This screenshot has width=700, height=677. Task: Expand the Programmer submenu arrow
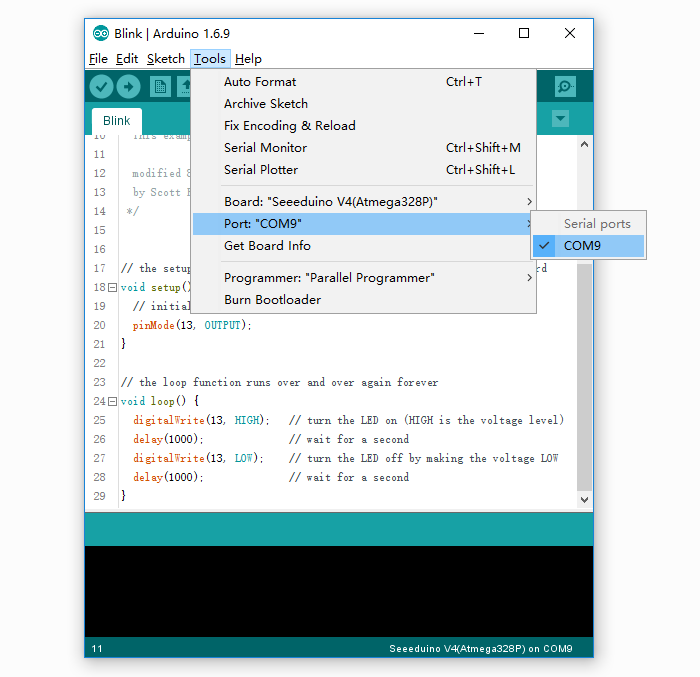[x=529, y=278]
